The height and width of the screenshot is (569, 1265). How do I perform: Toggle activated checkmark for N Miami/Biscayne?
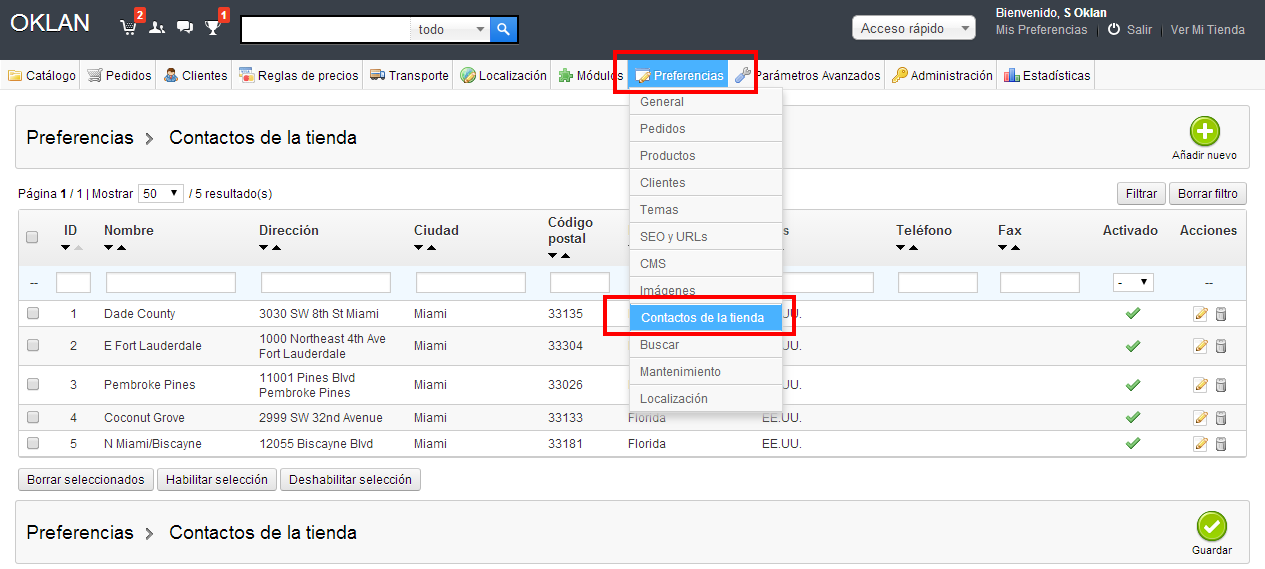tap(1132, 443)
